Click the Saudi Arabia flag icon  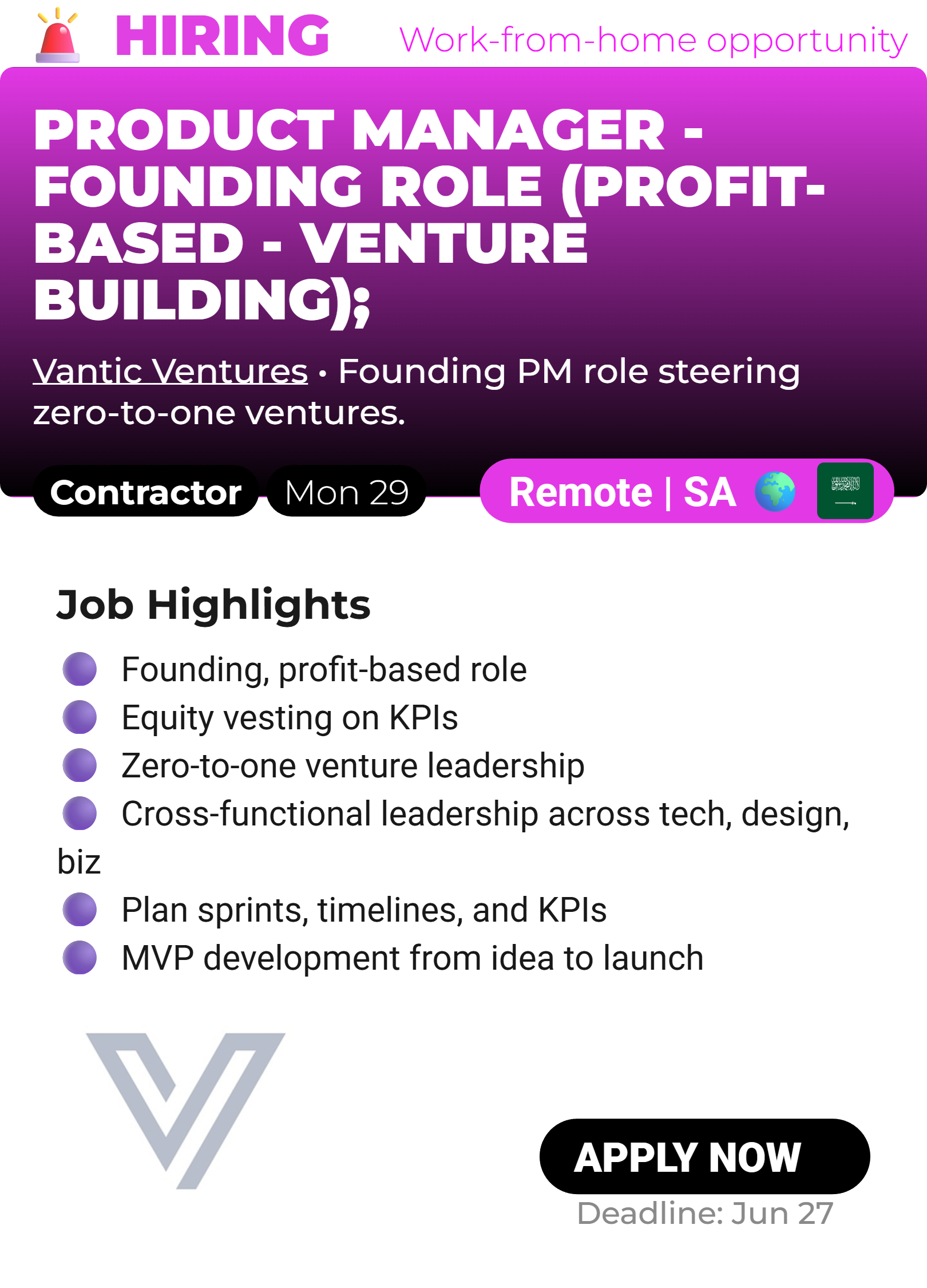[845, 491]
